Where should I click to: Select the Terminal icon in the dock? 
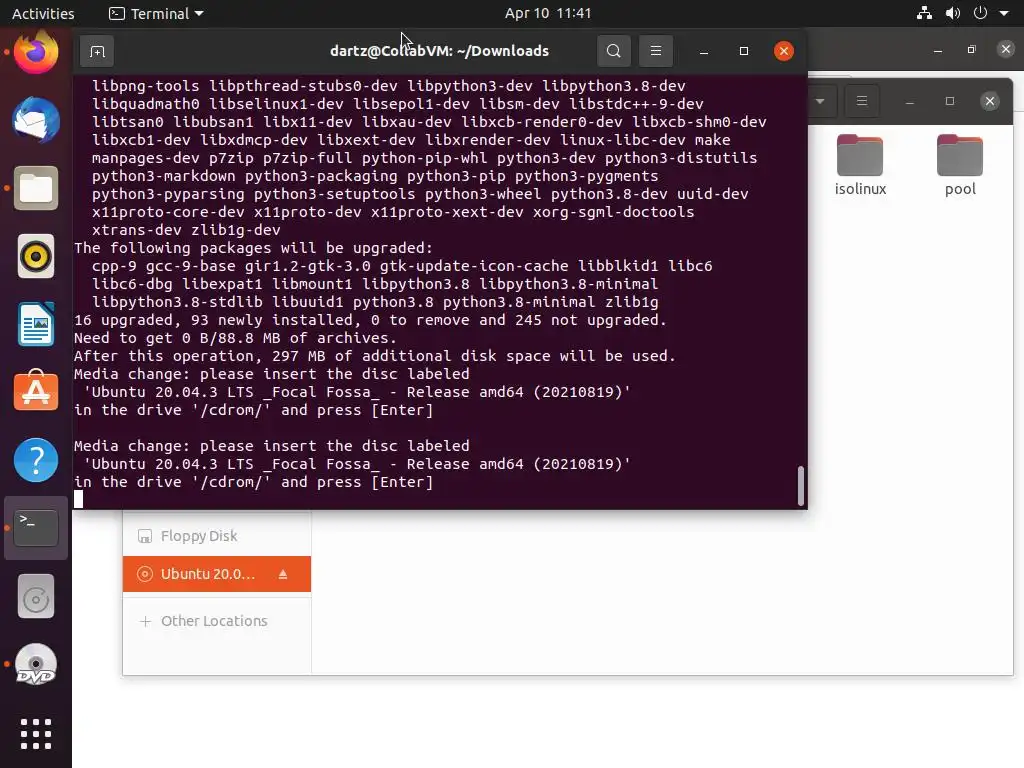[36, 528]
